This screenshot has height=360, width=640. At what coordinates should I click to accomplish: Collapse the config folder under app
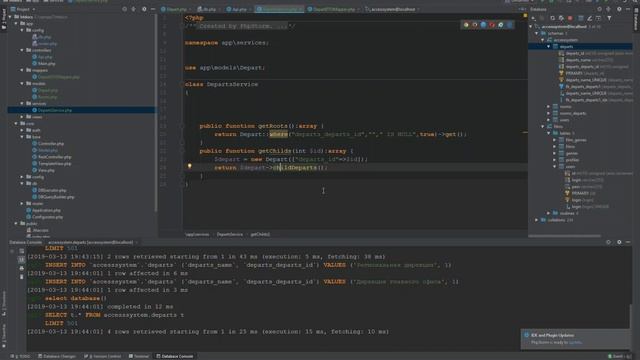(22, 30)
